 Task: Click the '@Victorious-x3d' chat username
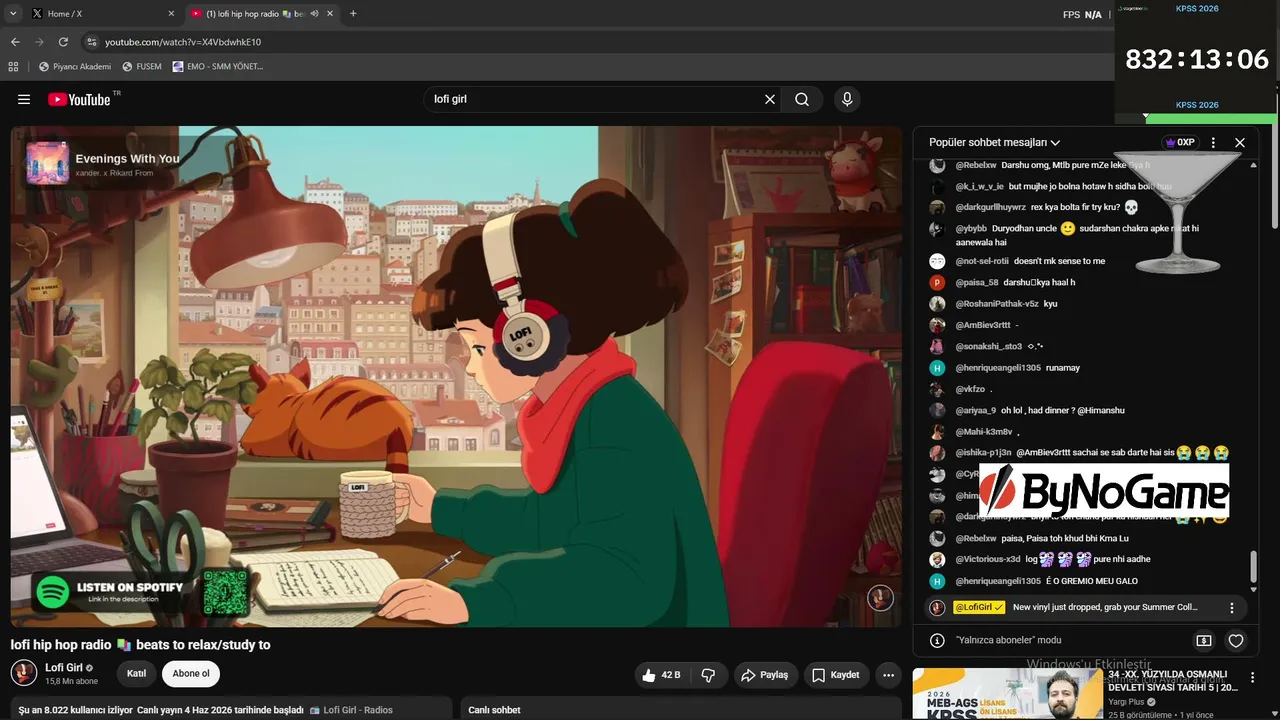988,559
